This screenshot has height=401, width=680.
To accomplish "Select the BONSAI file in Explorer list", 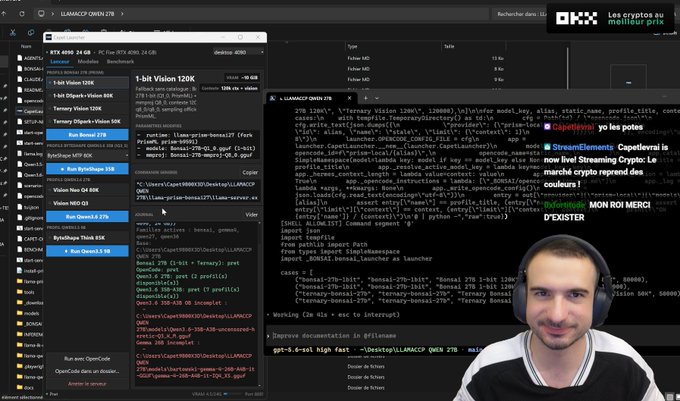I will (30, 68).
